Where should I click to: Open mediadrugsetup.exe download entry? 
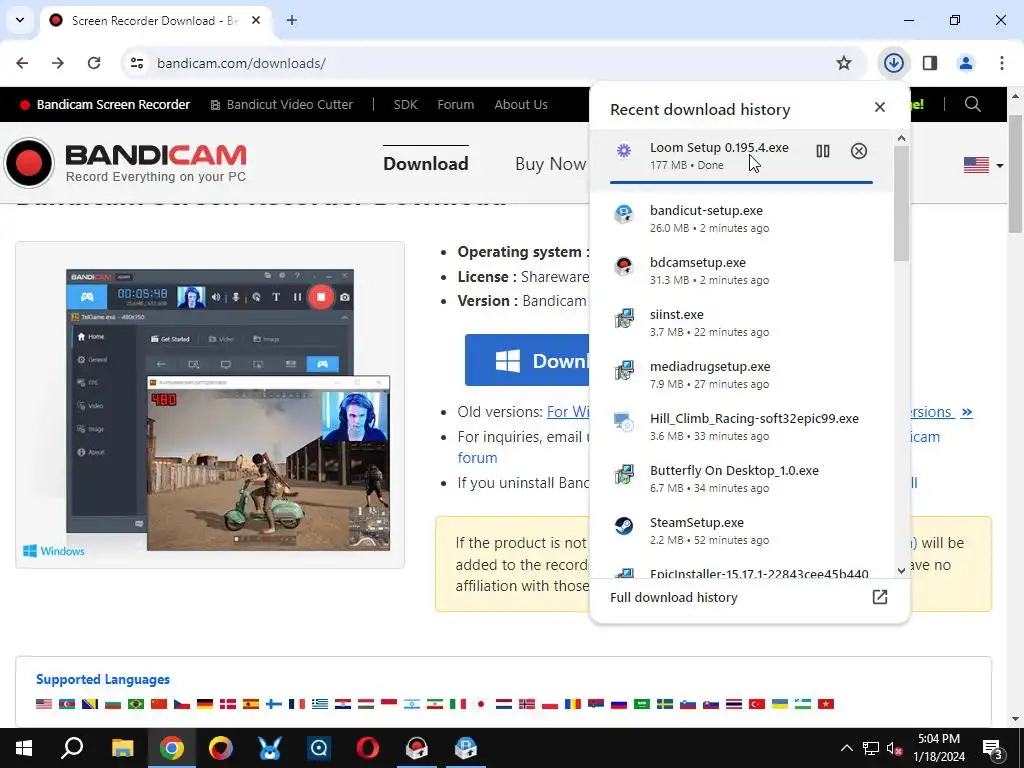(741, 375)
